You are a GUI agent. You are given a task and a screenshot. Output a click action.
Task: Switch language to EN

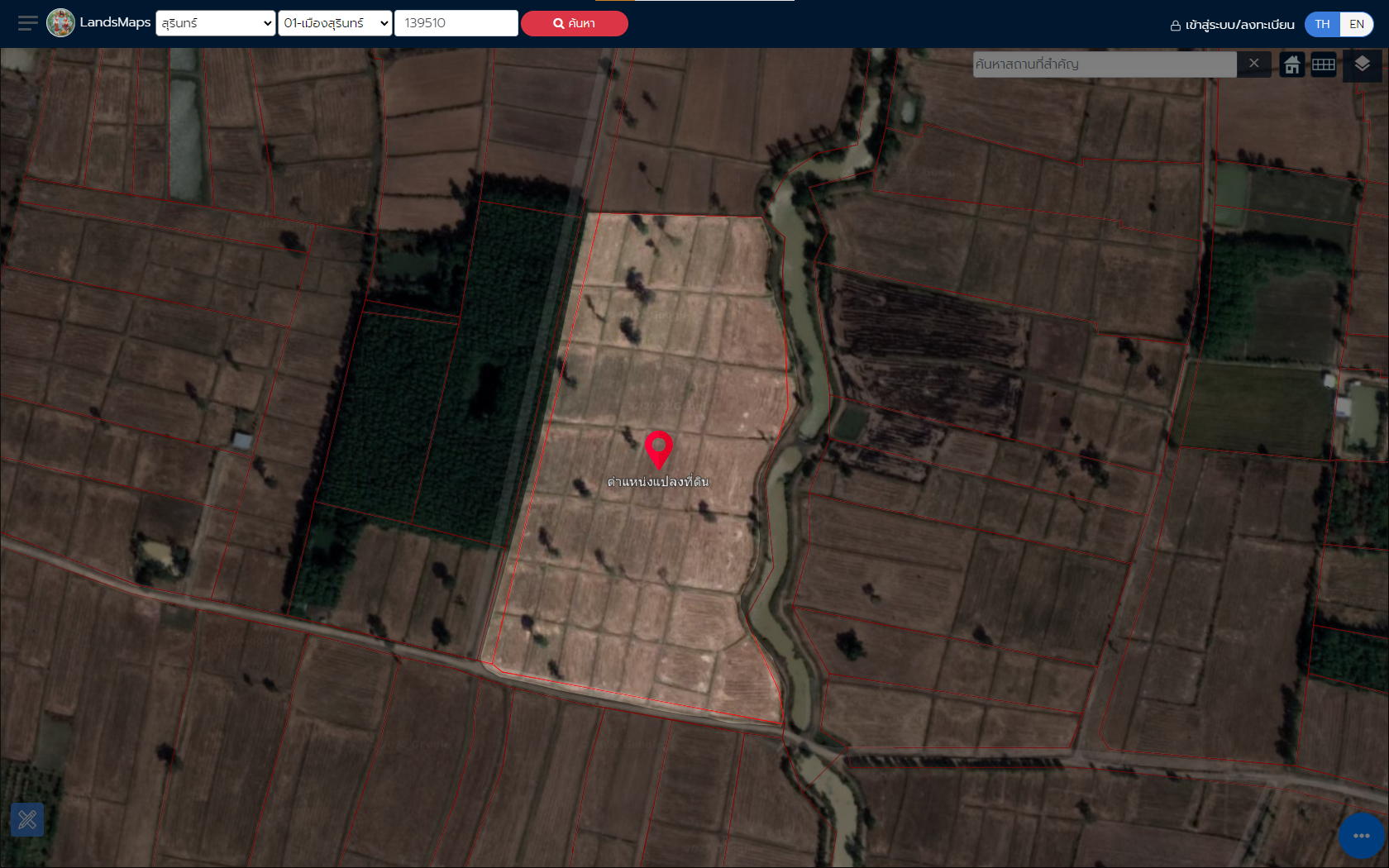[x=1357, y=24]
